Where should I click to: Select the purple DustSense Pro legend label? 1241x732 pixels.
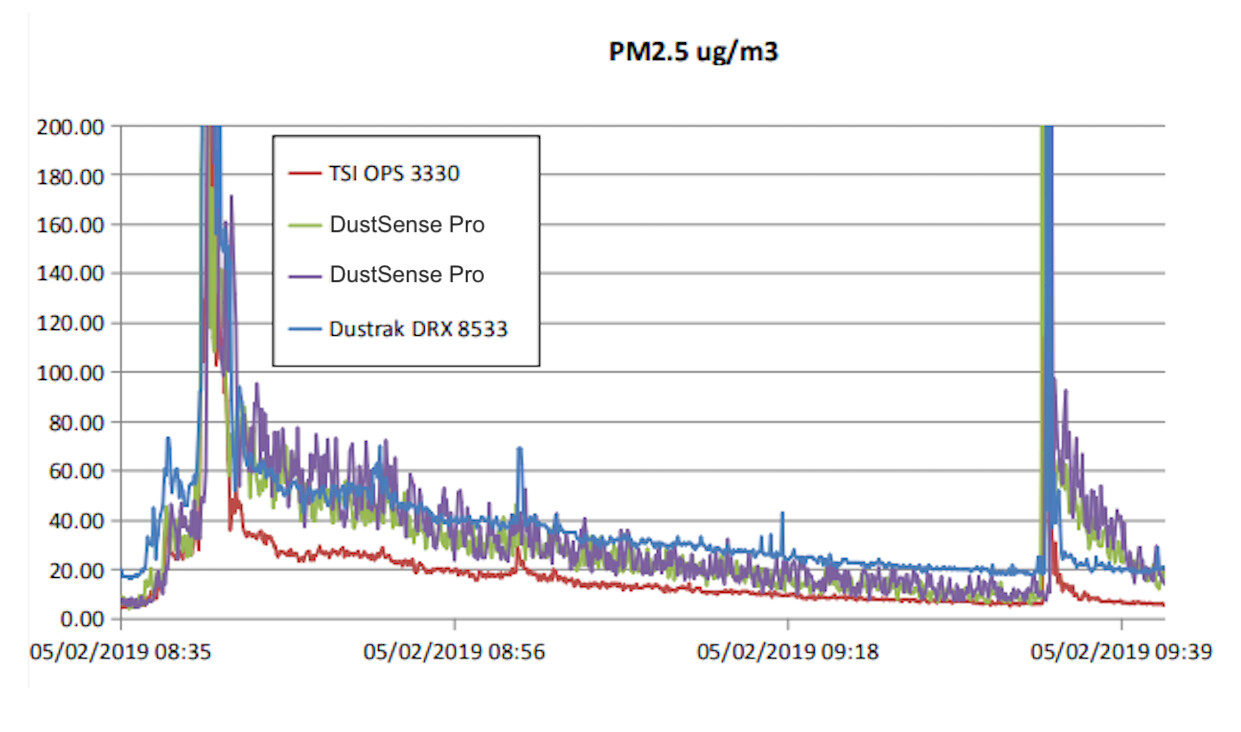[407, 275]
